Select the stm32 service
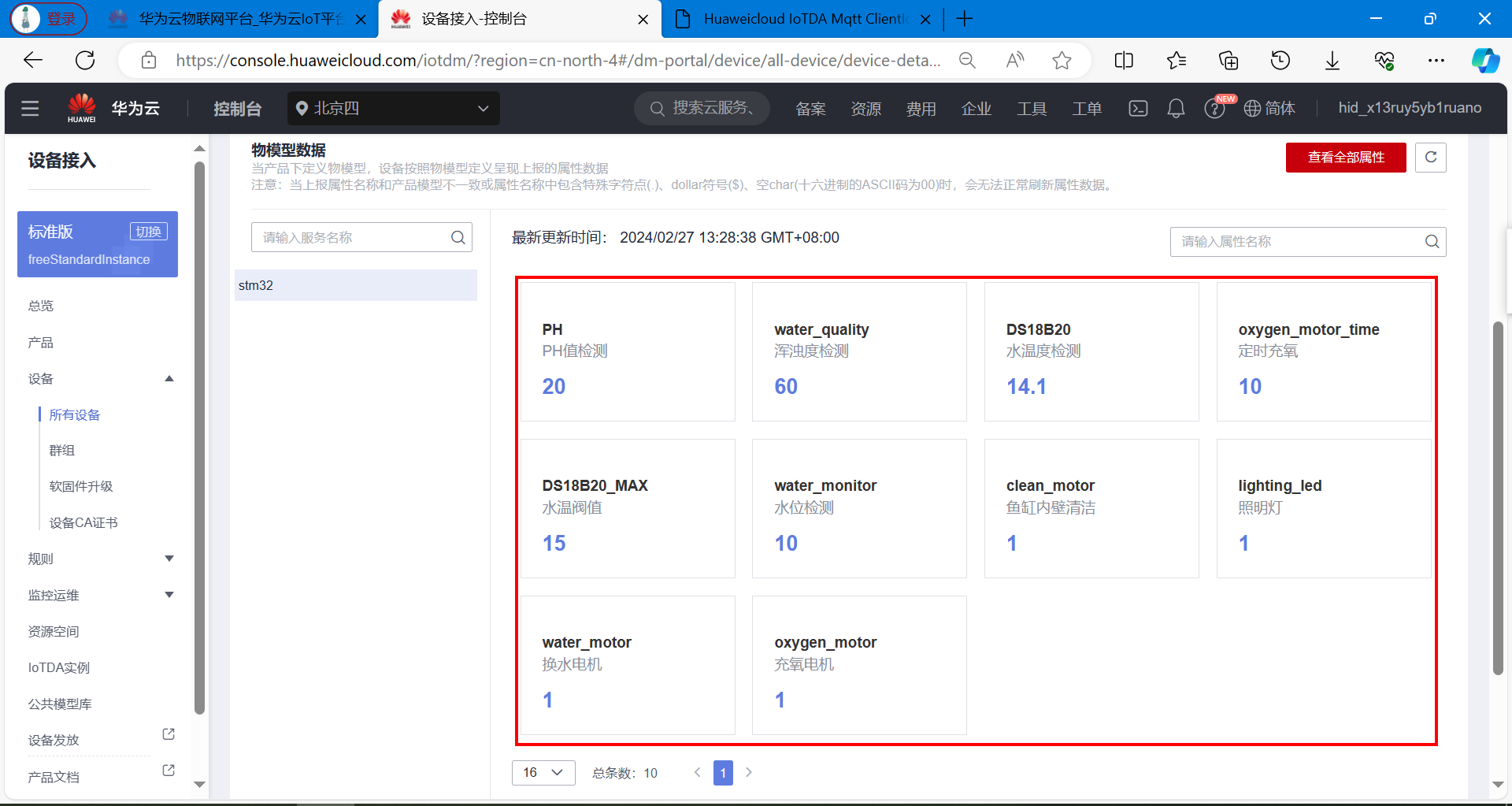Screen dimensions: 1512x806 [x=356, y=285]
